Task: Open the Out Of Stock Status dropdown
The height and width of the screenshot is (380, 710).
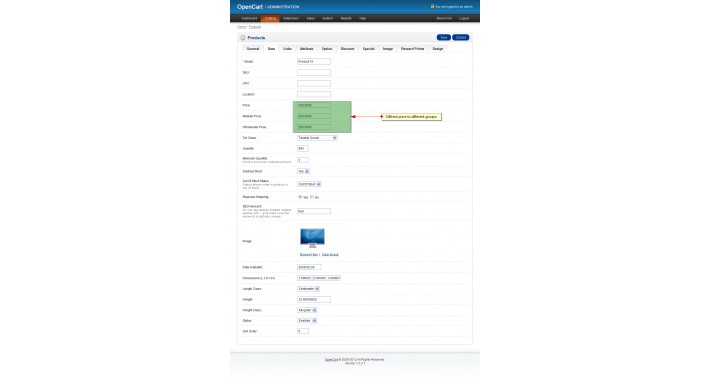Action: tap(309, 184)
